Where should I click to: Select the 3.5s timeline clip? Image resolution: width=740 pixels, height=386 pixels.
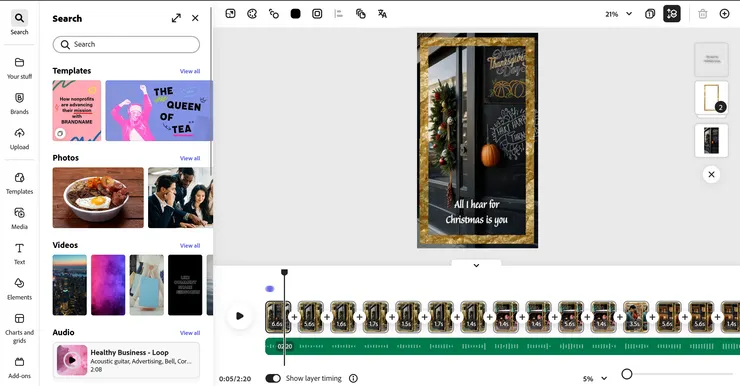[635, 316]
